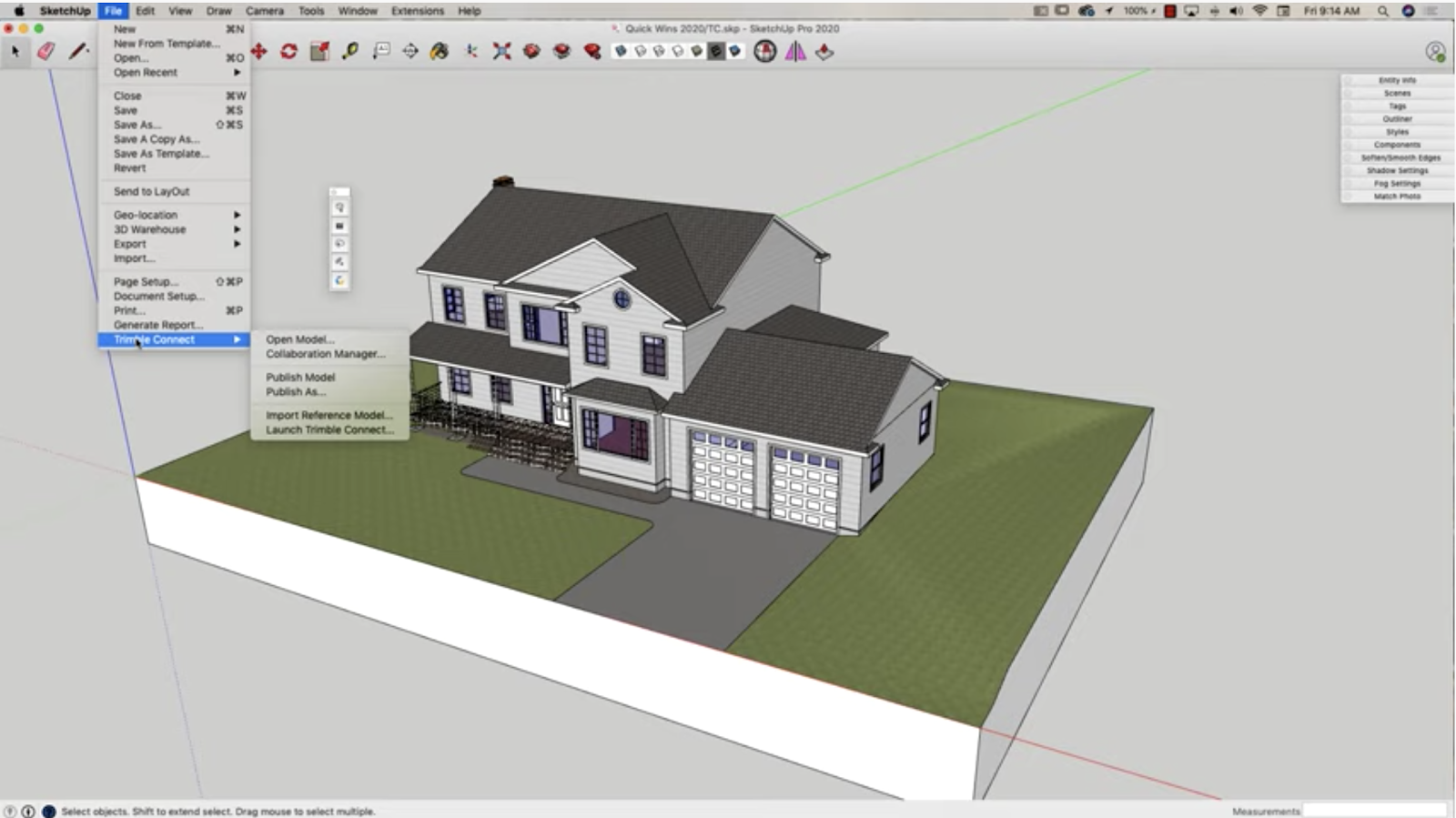Choose Import Reference Model...
1456x818 pixels.
329,415
